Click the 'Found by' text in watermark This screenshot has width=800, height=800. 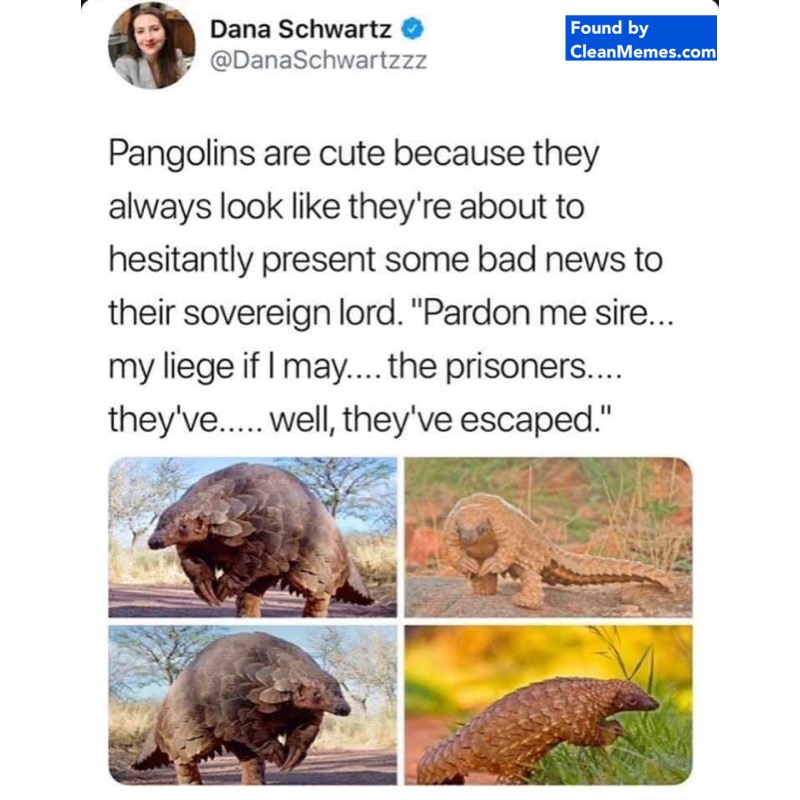[609, 28]
